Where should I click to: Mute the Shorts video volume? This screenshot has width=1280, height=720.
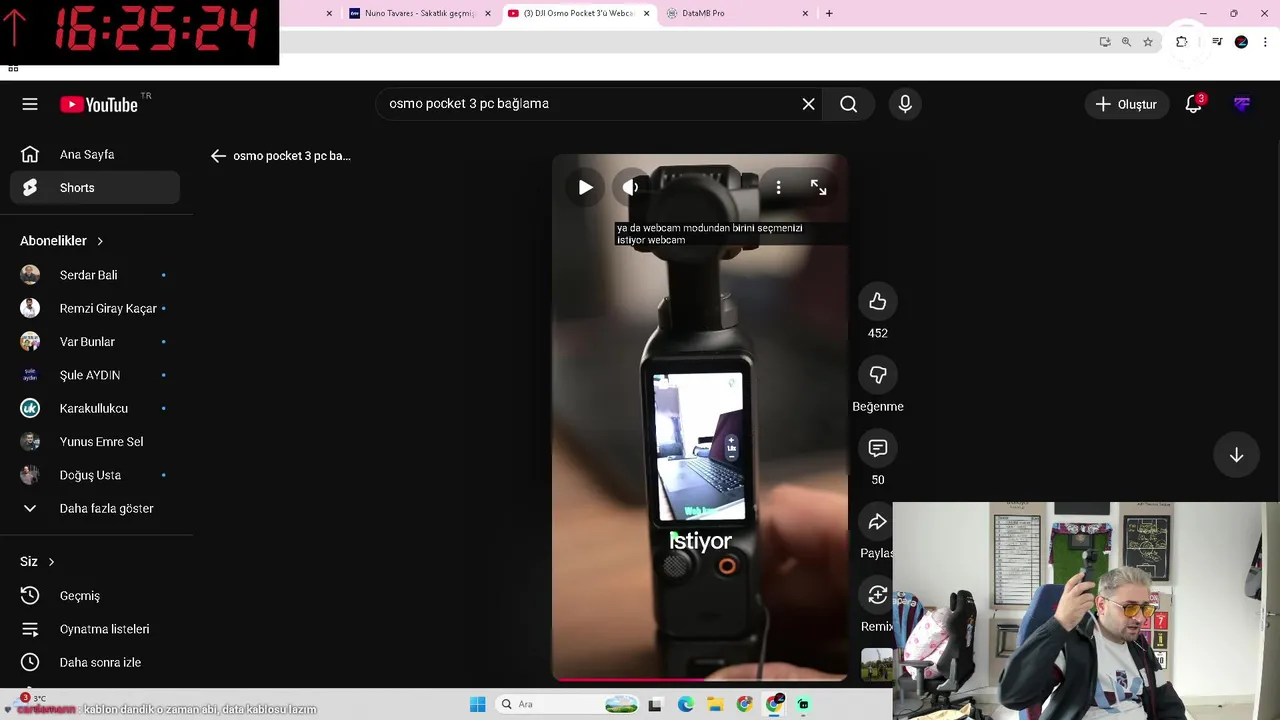[630, 187]
